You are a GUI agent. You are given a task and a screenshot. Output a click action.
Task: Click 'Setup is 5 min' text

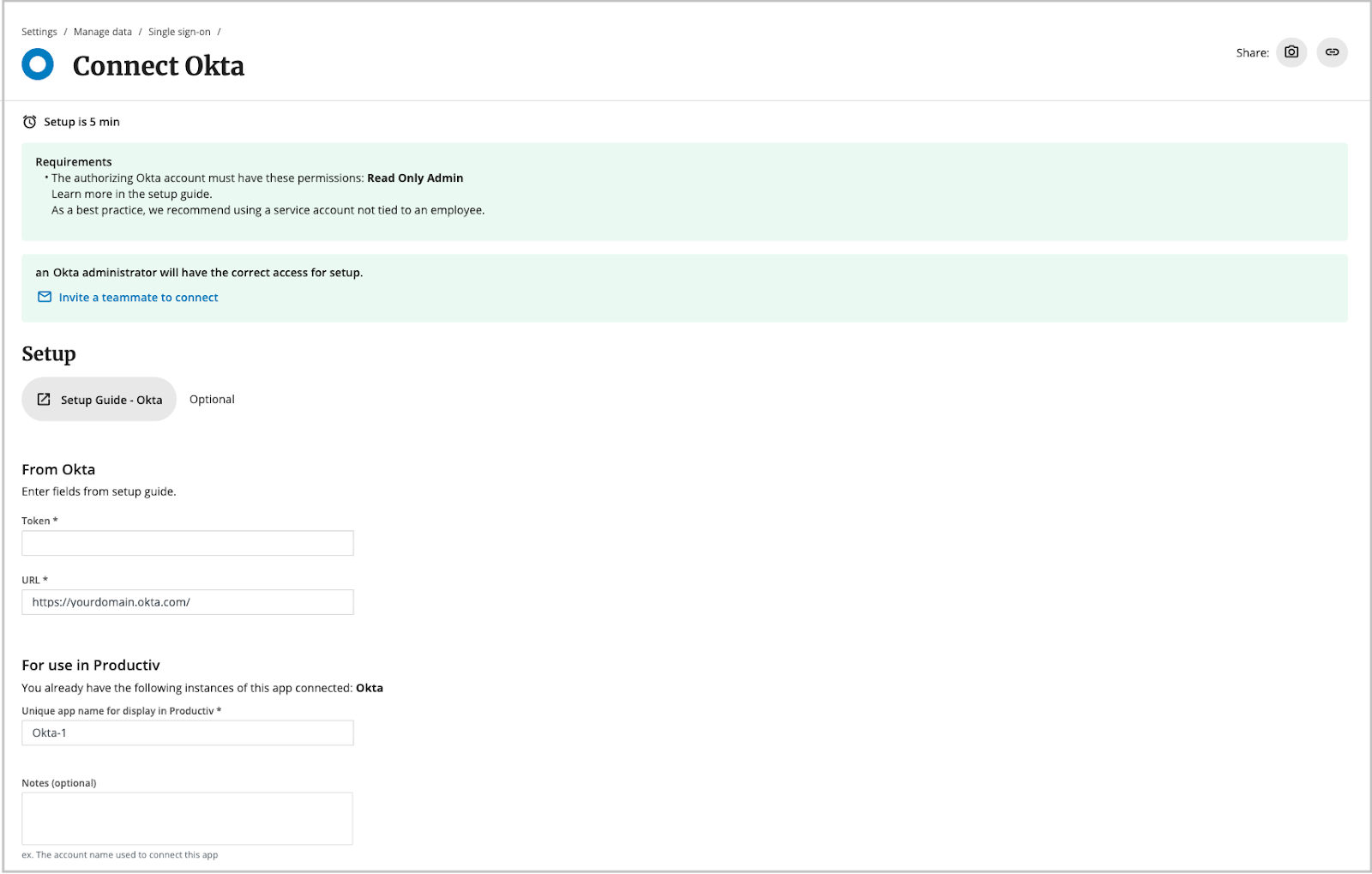coord(81,122)
